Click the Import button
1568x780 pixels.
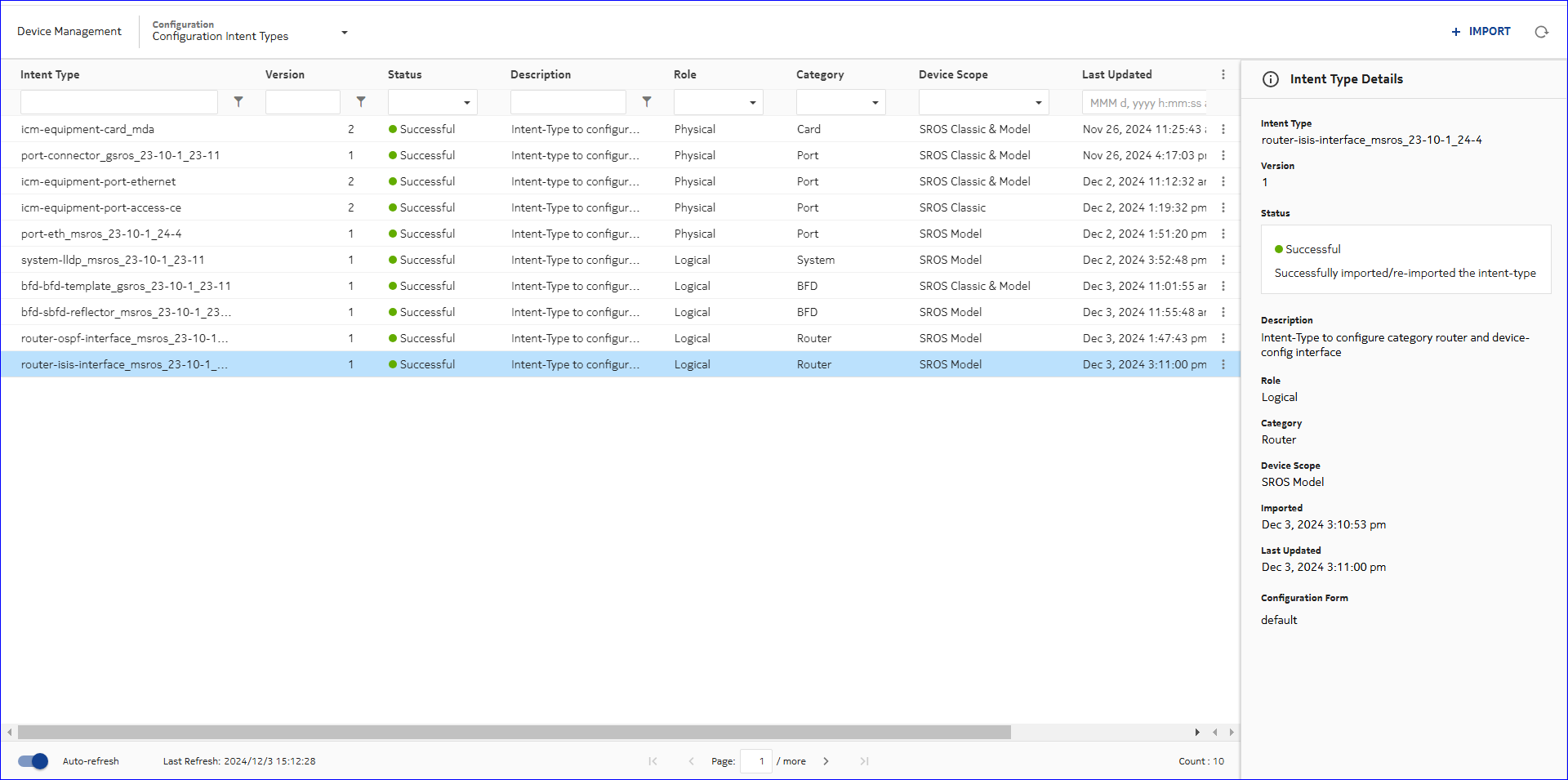[1481, 32]
